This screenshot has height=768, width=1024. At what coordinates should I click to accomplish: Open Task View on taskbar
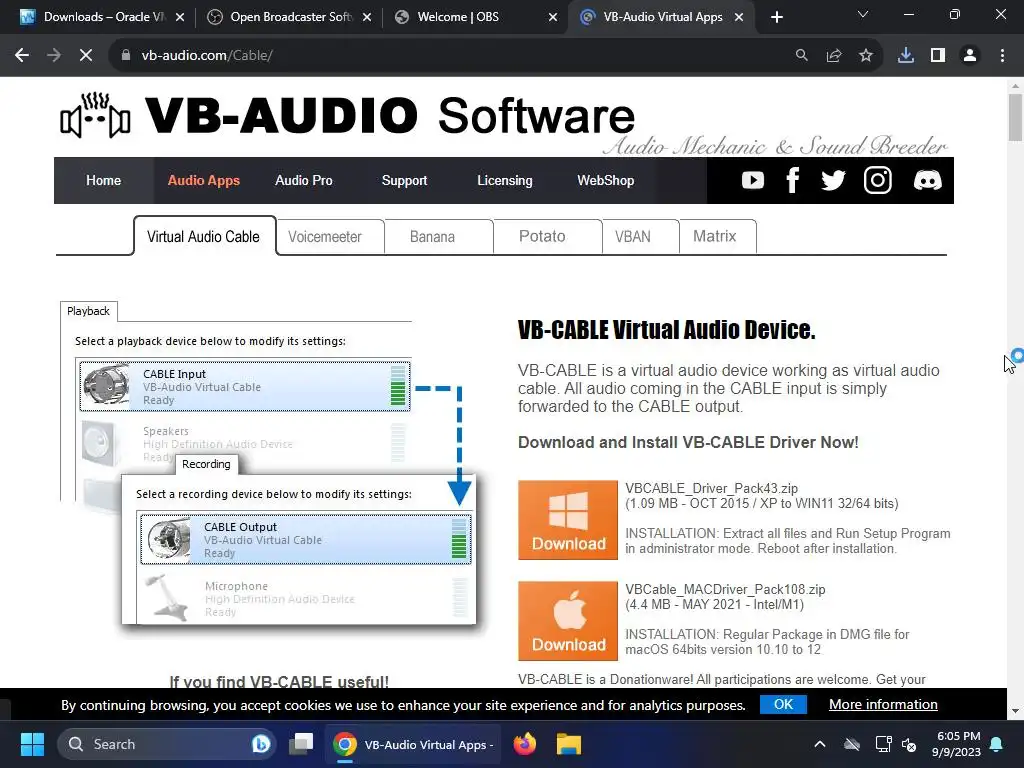[x=301, y=744]
